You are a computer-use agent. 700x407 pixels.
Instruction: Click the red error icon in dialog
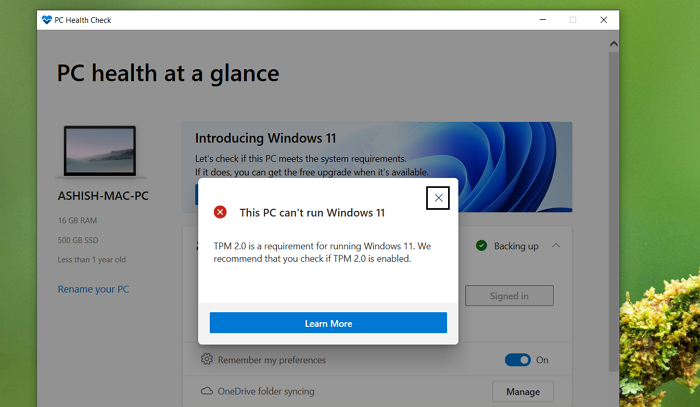click(x=220, y=212)
